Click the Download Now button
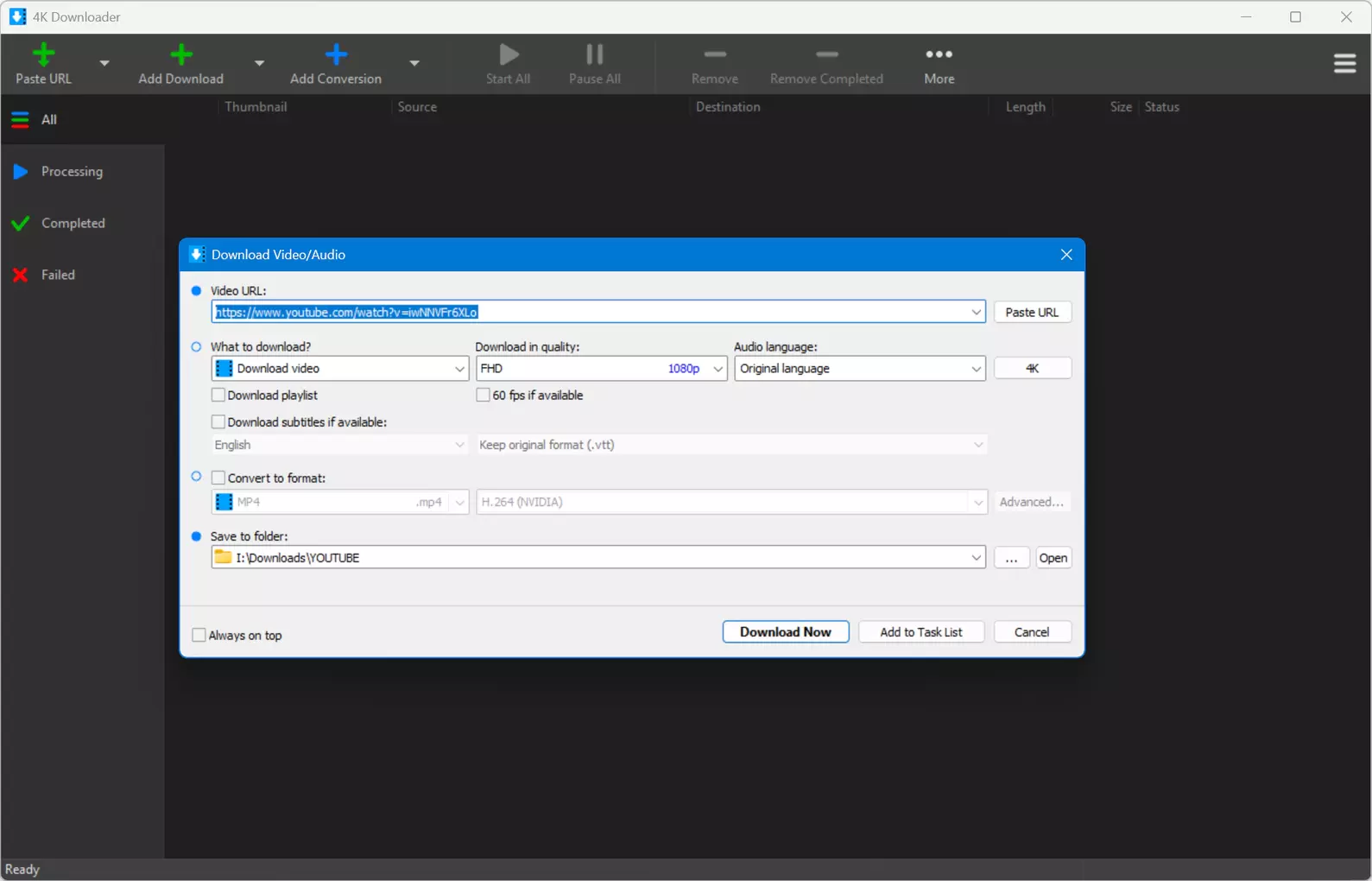 [x=786, y=632]
